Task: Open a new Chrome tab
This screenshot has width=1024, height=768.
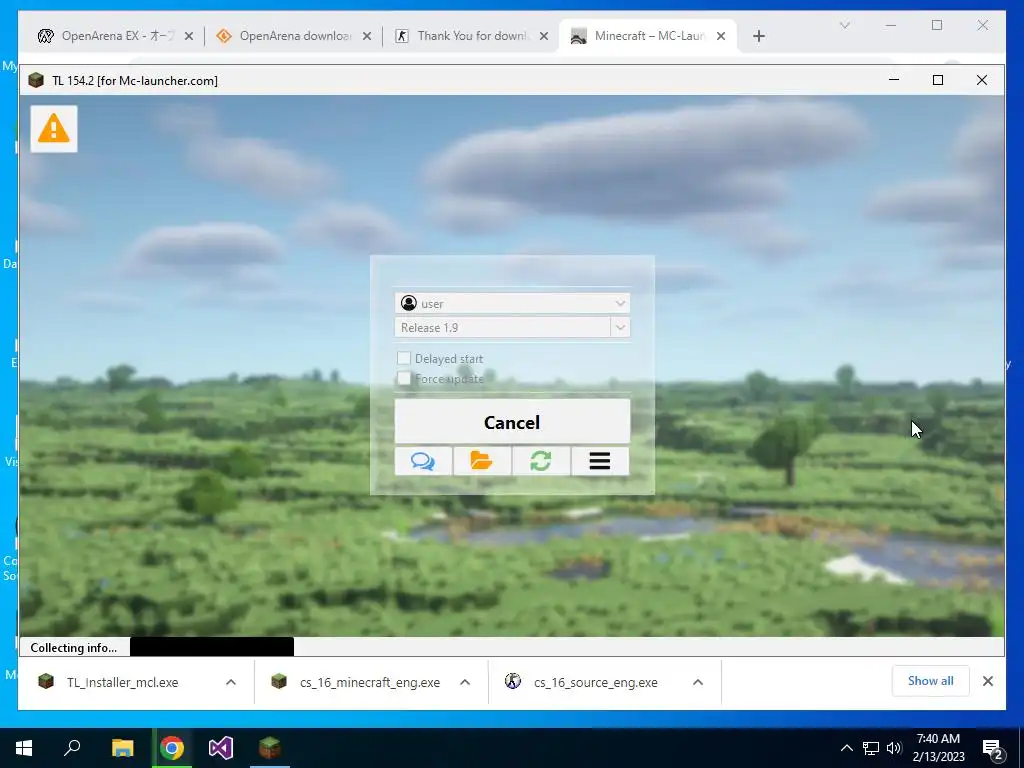Action: point(758,36)
